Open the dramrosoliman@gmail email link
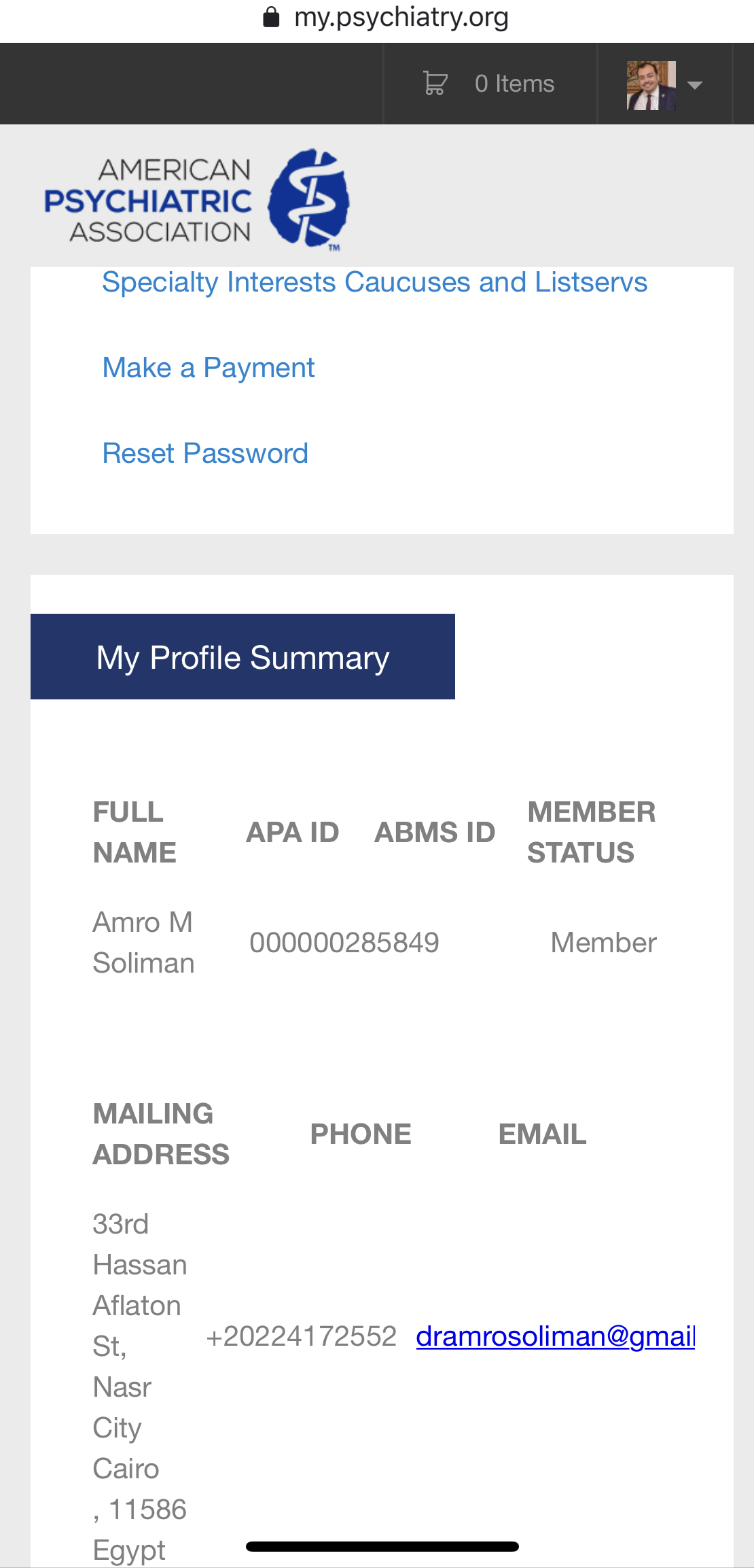The width and height of the screenshot is (754, 1568). point(555,1336)
